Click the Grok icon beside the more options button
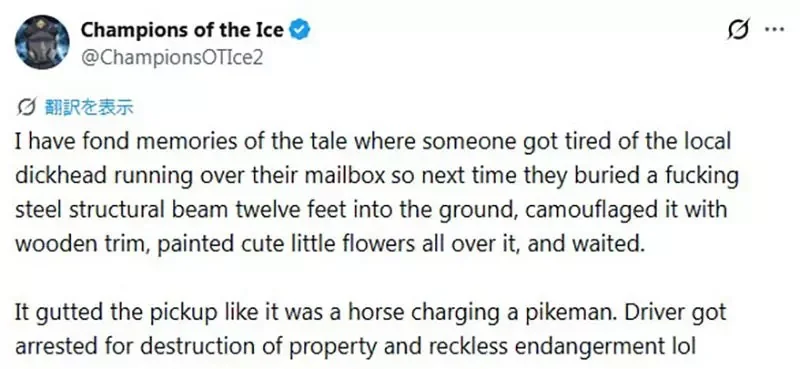The height and width of the screenshot is (369, 800). coord(739,30)
